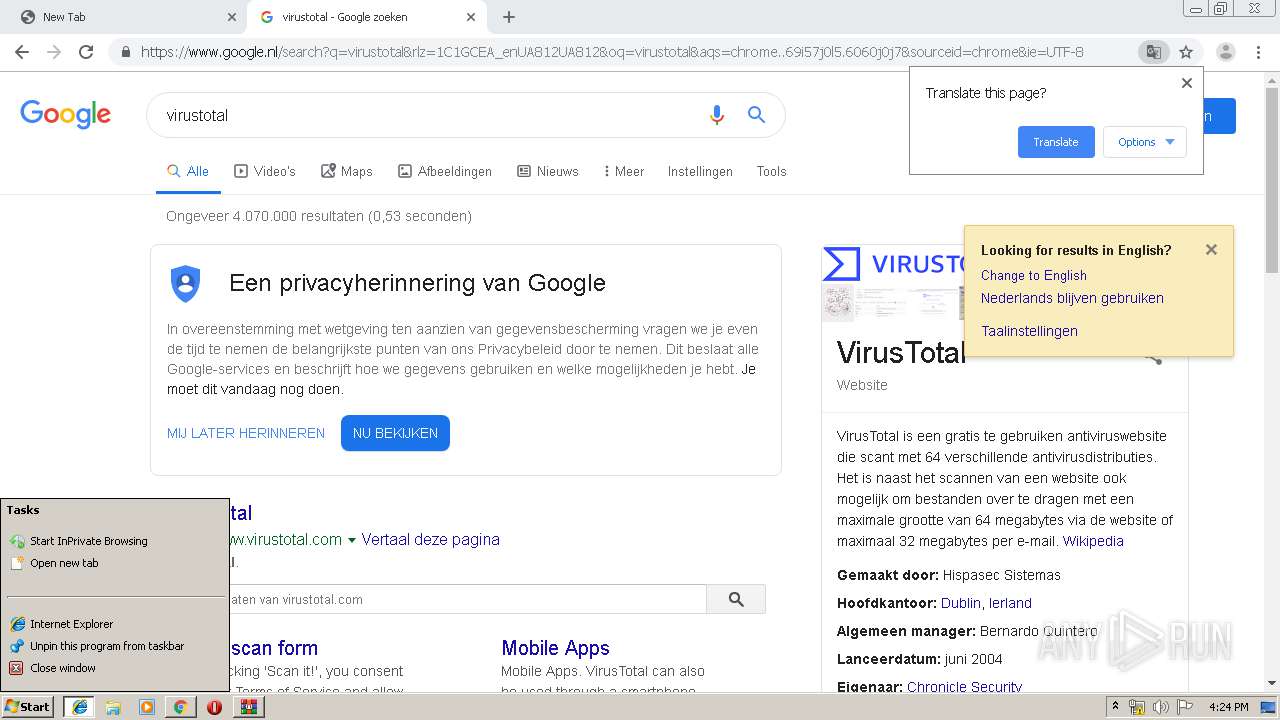
Task: Click the 4:24 PM taskbar clock
Action: click(x=1228, y=707)
